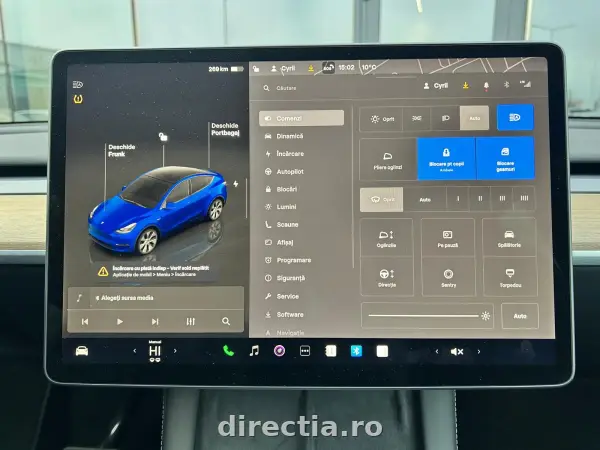Search media with the magnifier icon
The image size is (600, 450).
coord(226,321)
